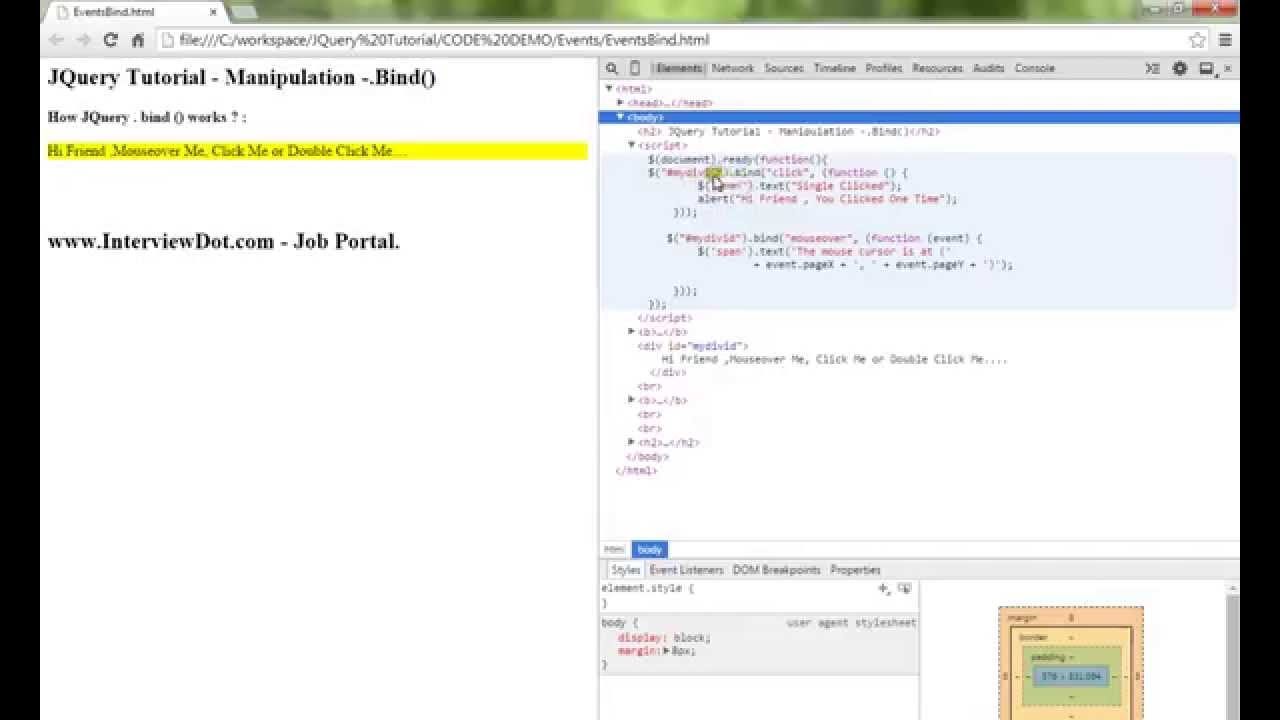The width and height of the screenshot is (1280, 720).
Task: Add a new style rule with plus icon
Action: coord(883,589)
